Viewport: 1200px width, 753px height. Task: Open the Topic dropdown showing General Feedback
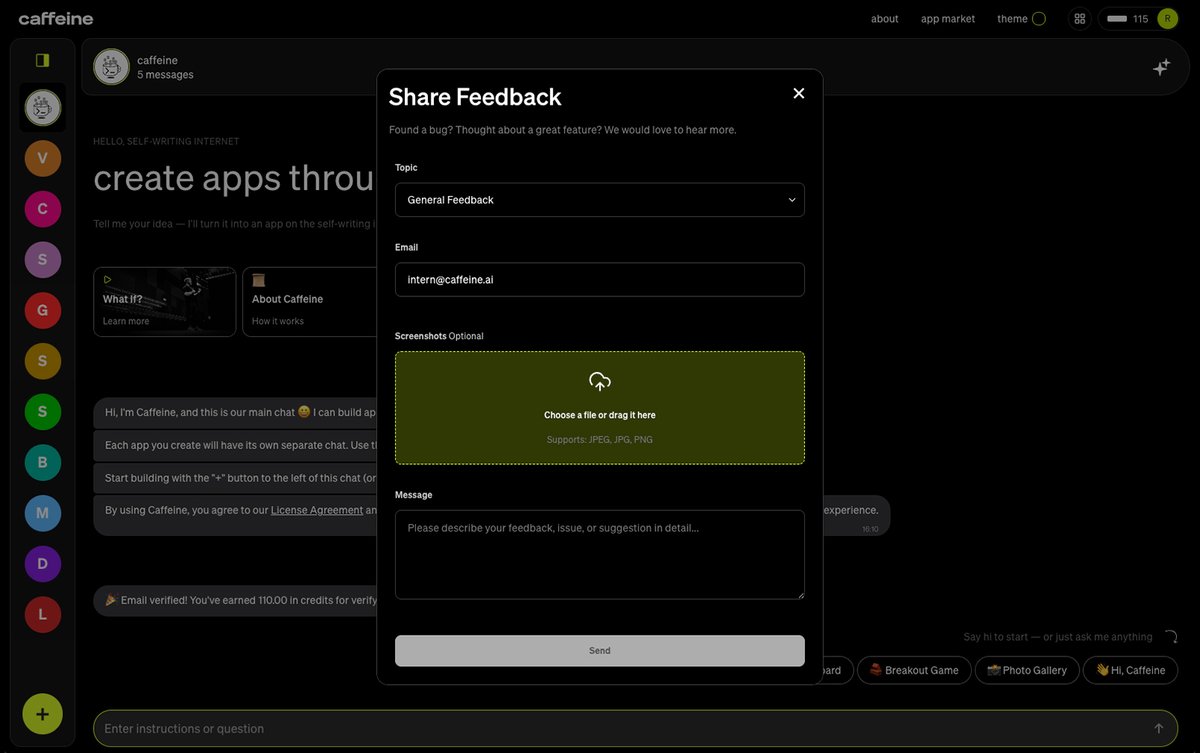(600, 200)
